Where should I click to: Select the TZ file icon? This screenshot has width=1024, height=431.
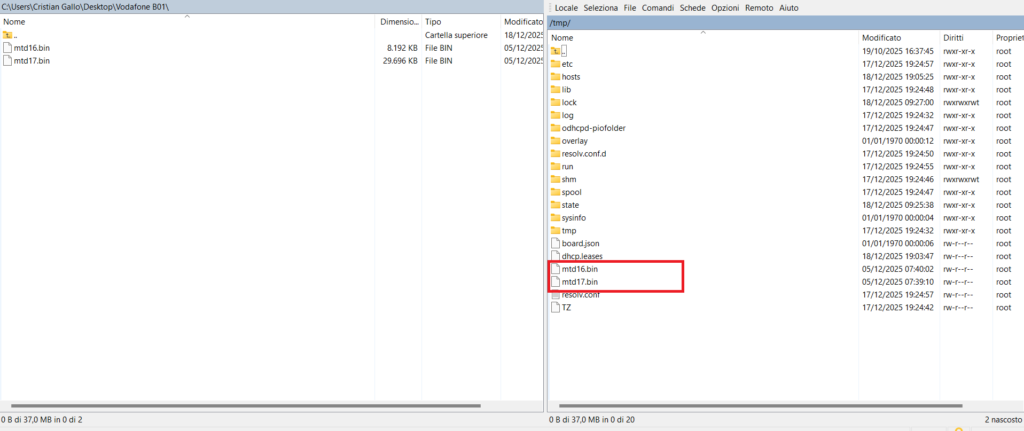point(556,307)
